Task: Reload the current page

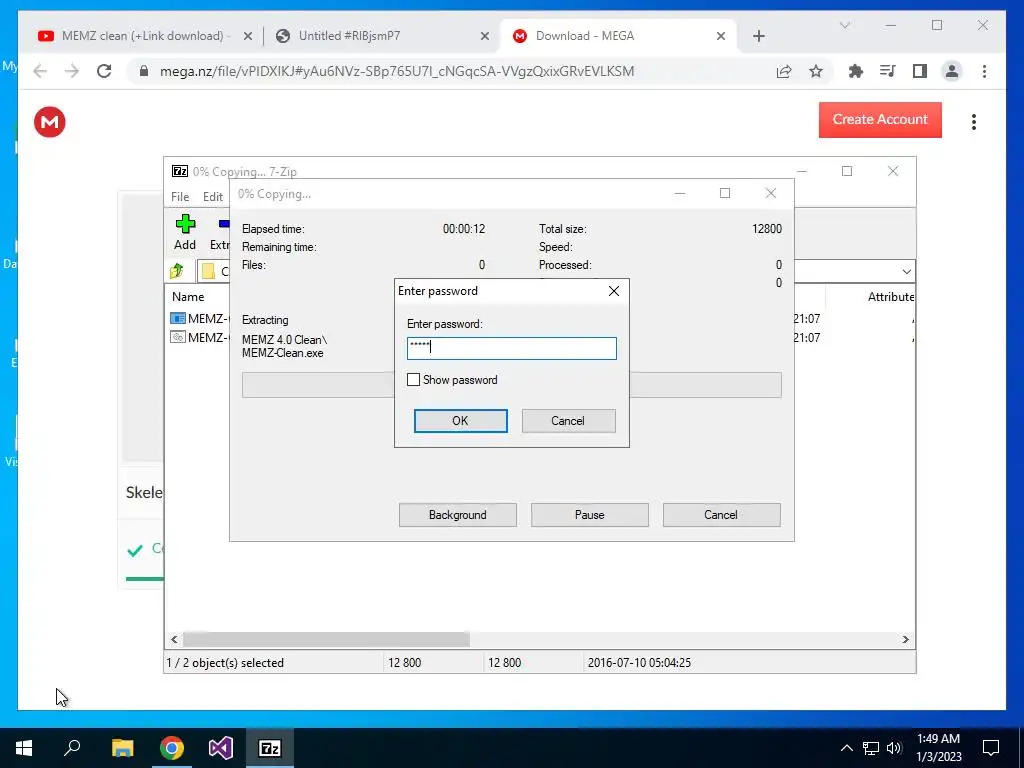Action: [x=104, y=71]
